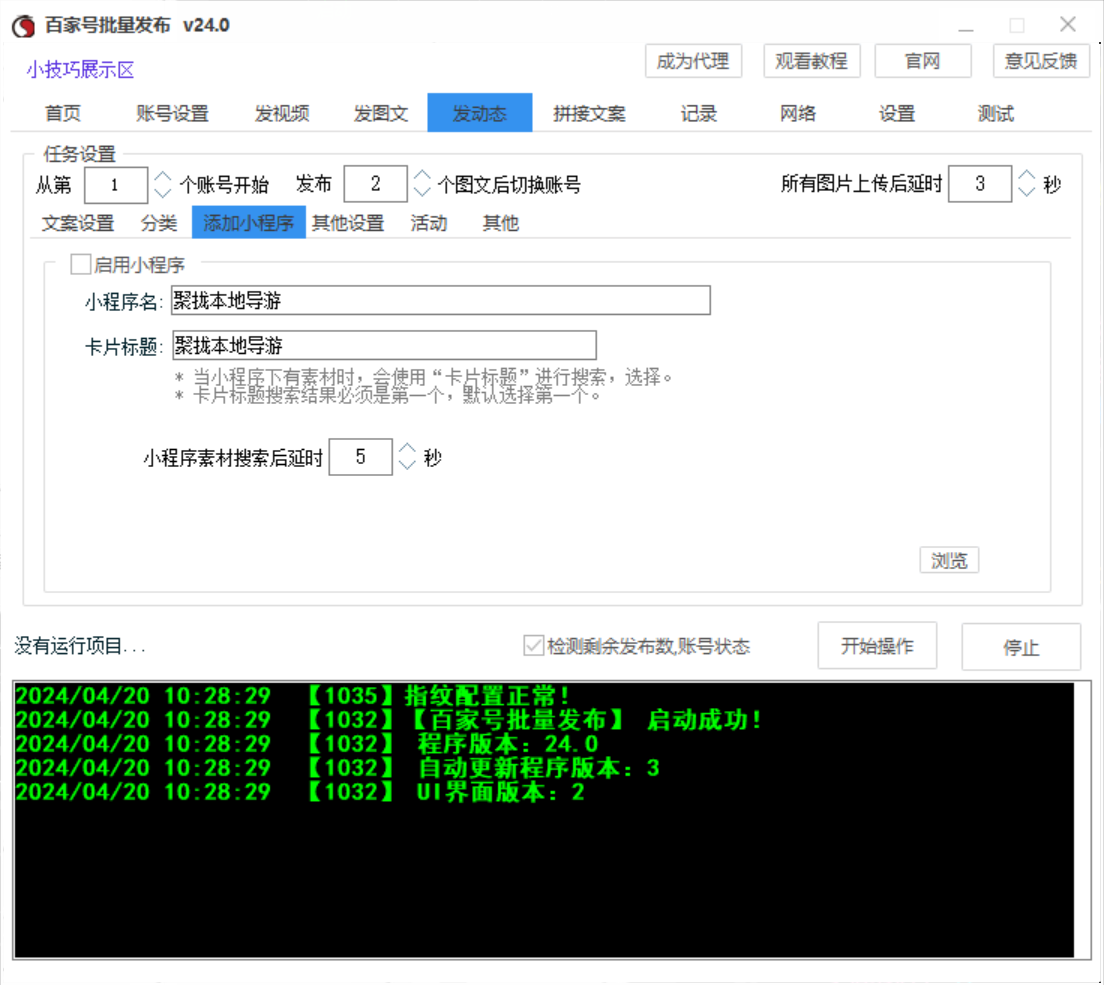Open the 测试 tab
The height and width of the screenshot is (985, 1104).
(996, 113)
